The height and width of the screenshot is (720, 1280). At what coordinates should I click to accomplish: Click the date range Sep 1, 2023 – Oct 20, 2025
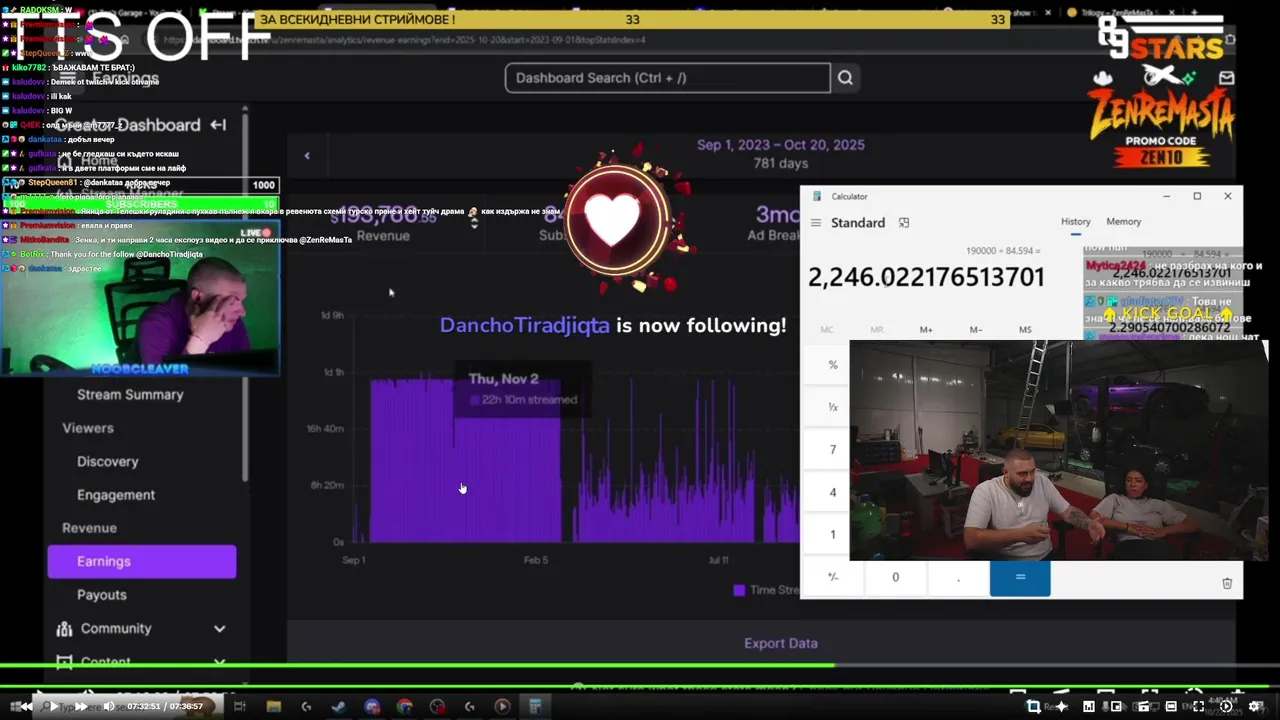781,145
